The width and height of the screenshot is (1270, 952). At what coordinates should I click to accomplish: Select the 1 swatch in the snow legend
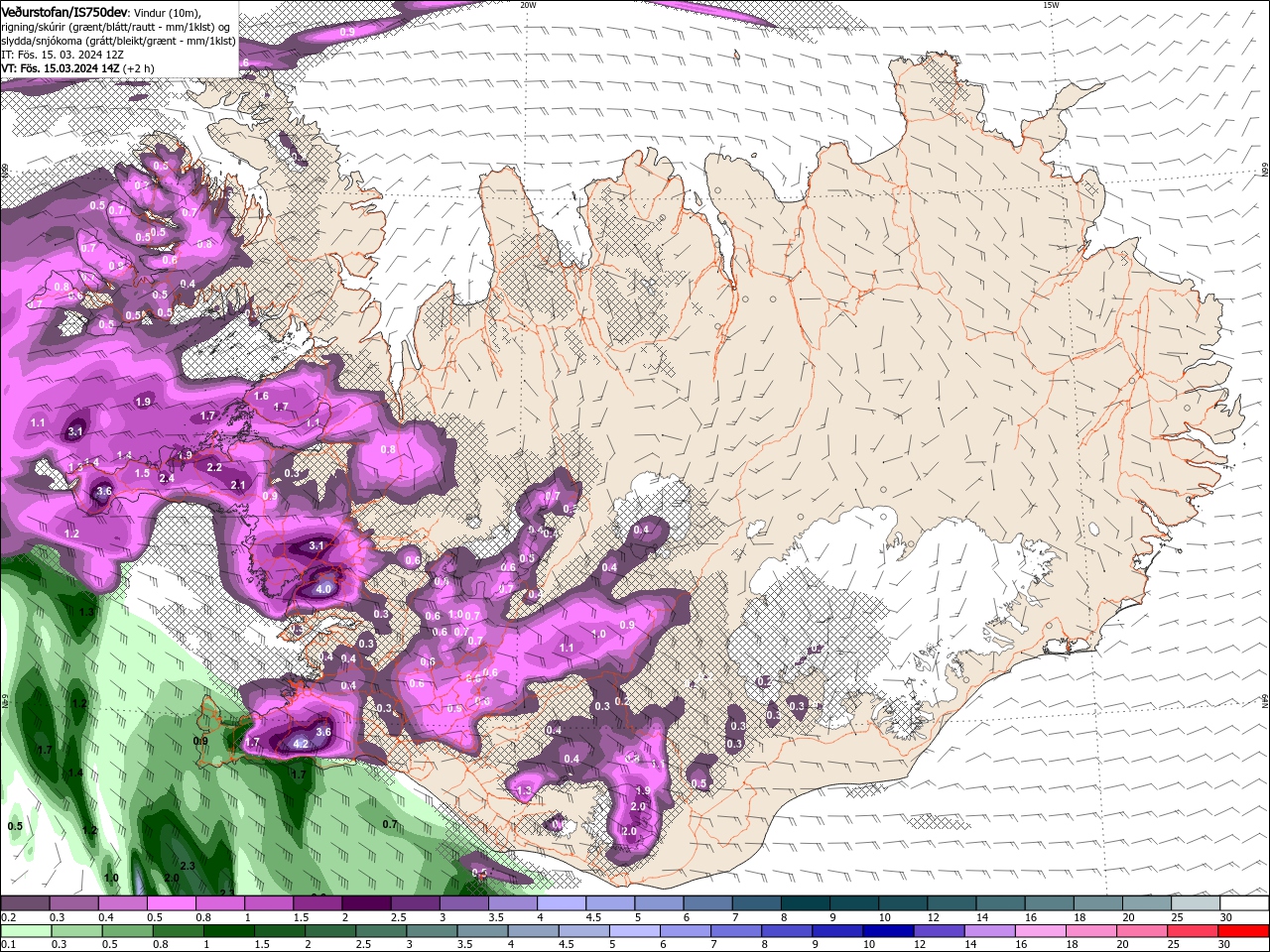(x=268, y=903)
